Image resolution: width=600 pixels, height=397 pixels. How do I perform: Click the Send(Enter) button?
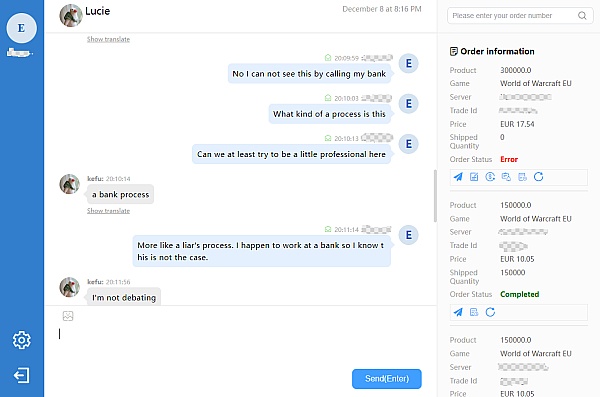pos(387,379)
